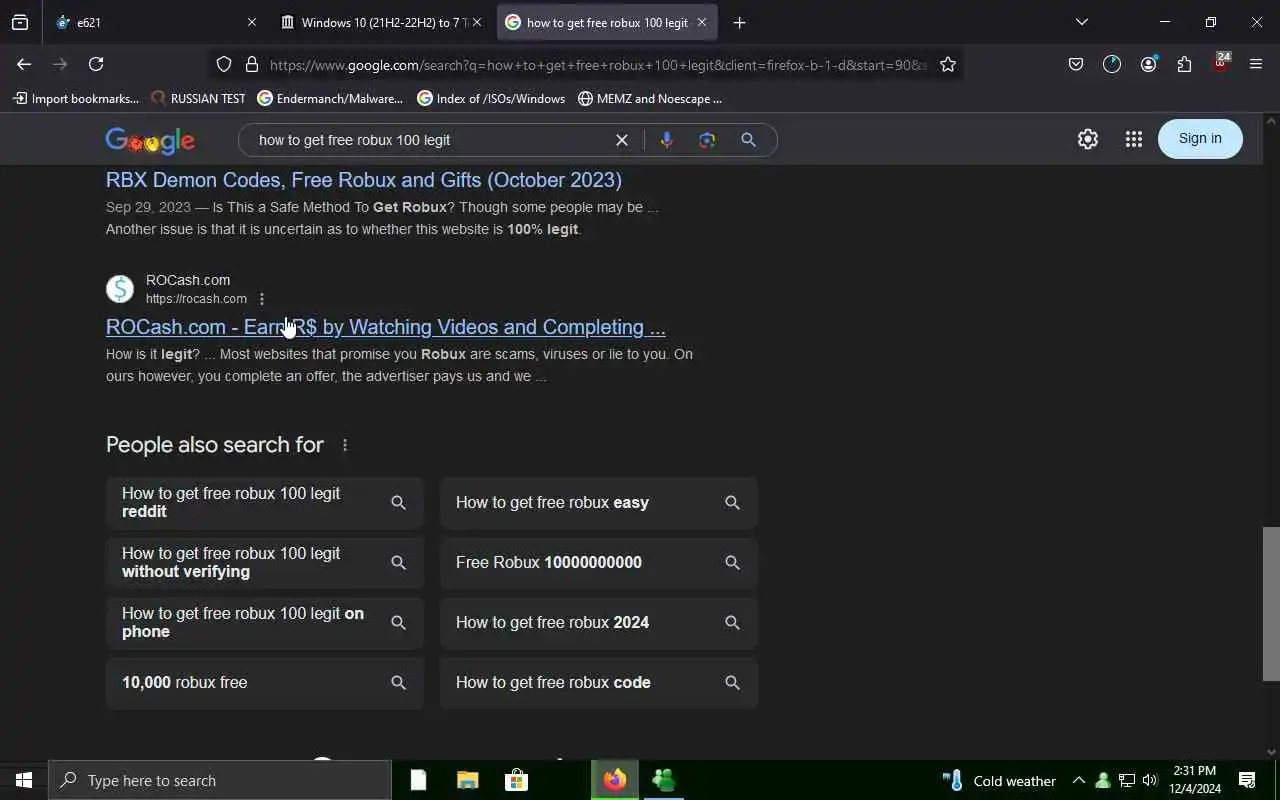The image size is (1280, 800).
Task: Go back to previous page
Action: pyautogui.click(x=24, y=64)
